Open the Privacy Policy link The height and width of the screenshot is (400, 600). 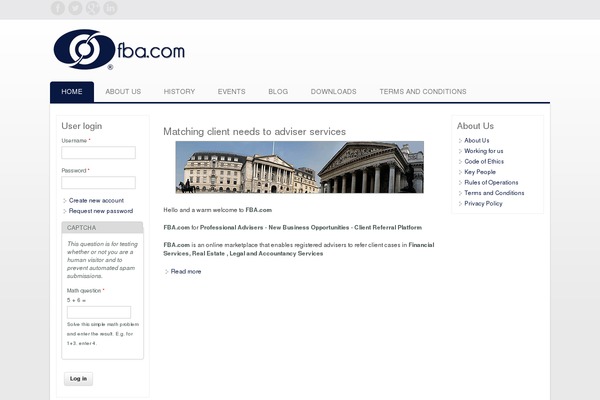[483, 204]
